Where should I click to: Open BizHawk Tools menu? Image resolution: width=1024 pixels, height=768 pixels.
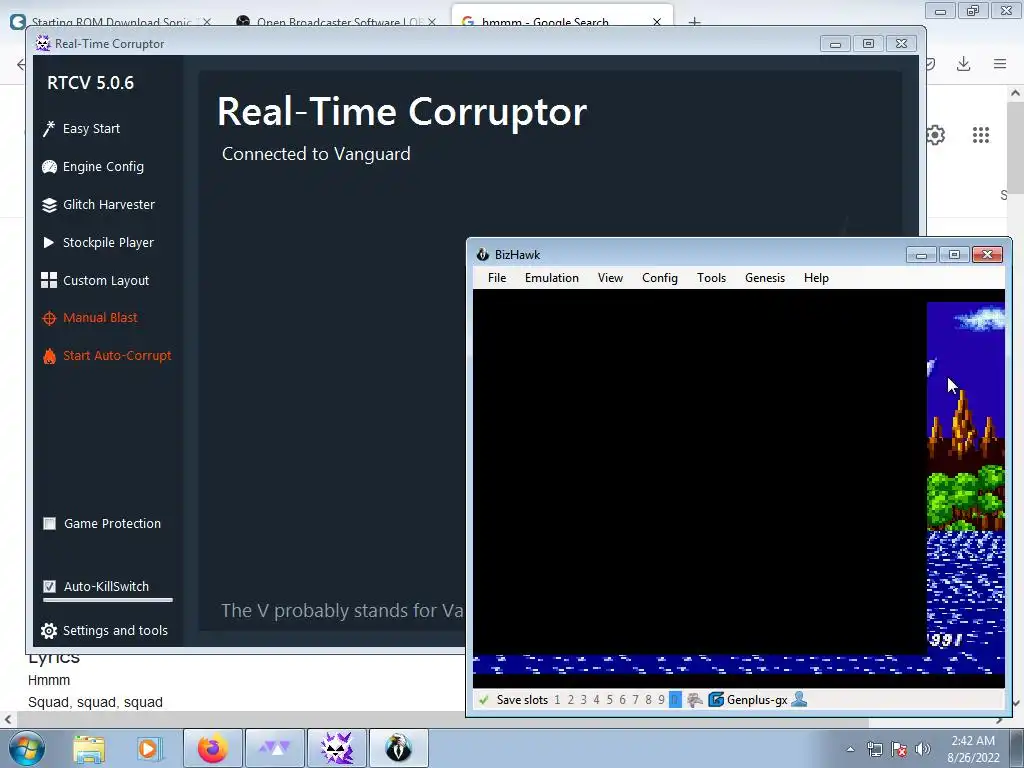711,278
